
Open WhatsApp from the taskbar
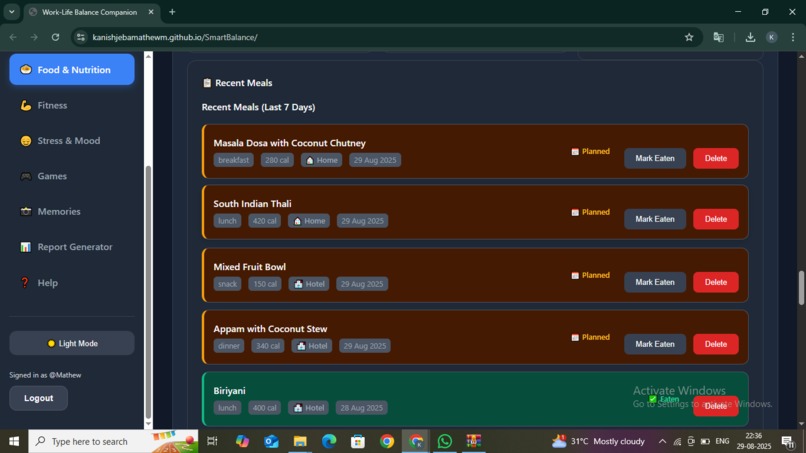445,441
